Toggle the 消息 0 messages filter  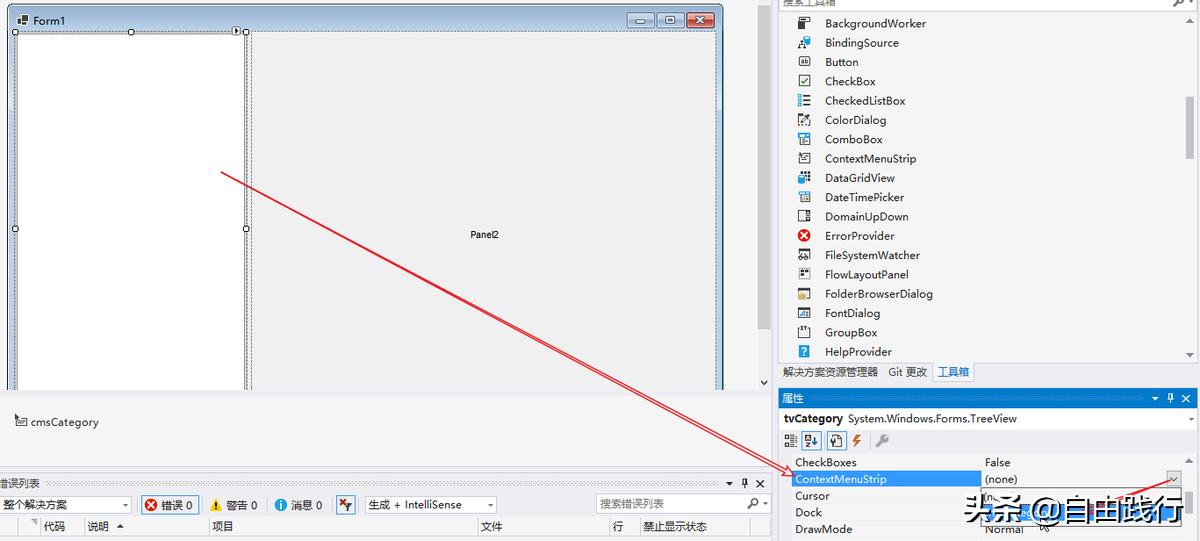pos(298,505)
